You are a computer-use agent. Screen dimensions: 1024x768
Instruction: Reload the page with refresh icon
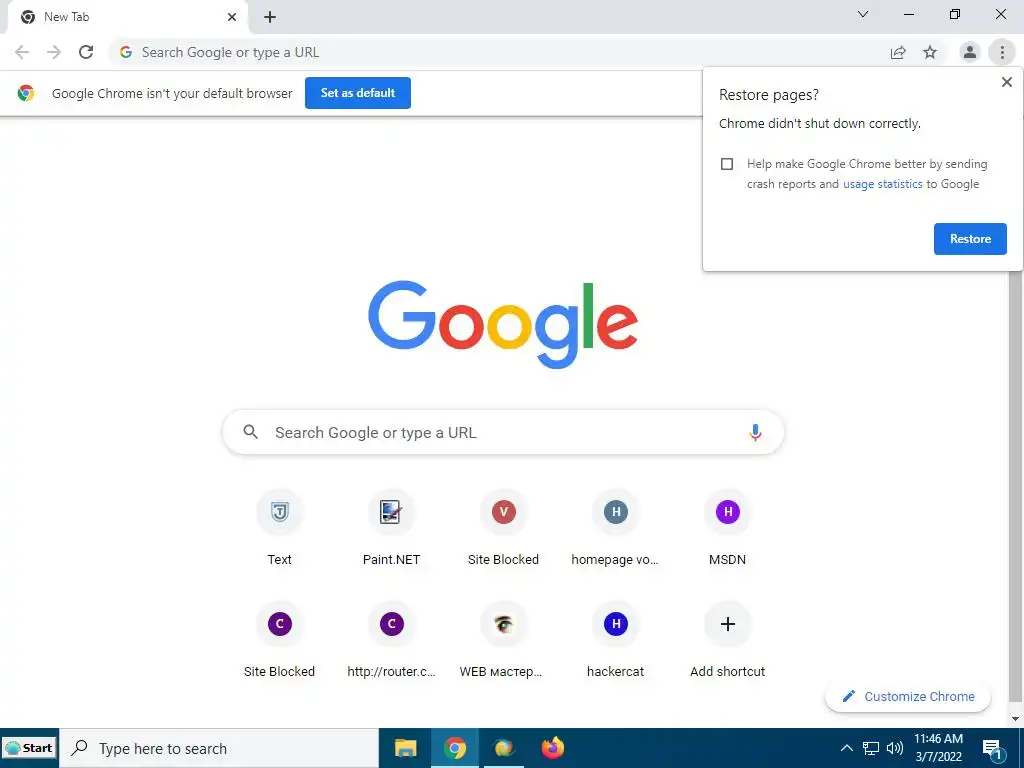coord(86,52)
